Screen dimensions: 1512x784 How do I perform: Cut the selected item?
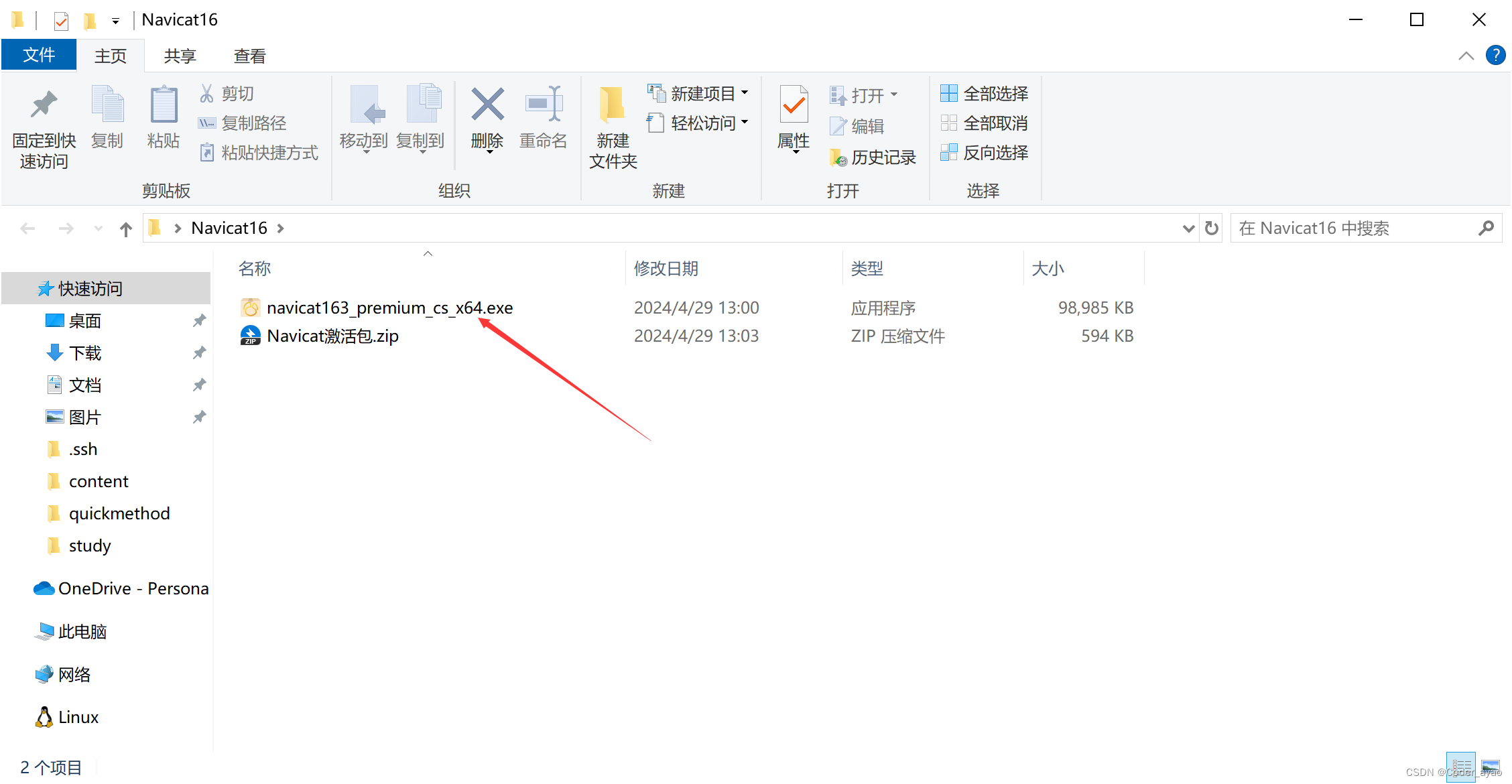click(227, 94)
